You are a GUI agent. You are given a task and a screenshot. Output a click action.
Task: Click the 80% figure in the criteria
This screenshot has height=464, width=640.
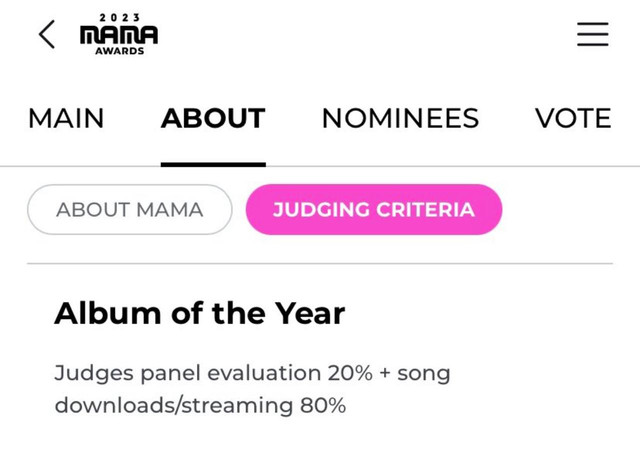coord(322,405)
